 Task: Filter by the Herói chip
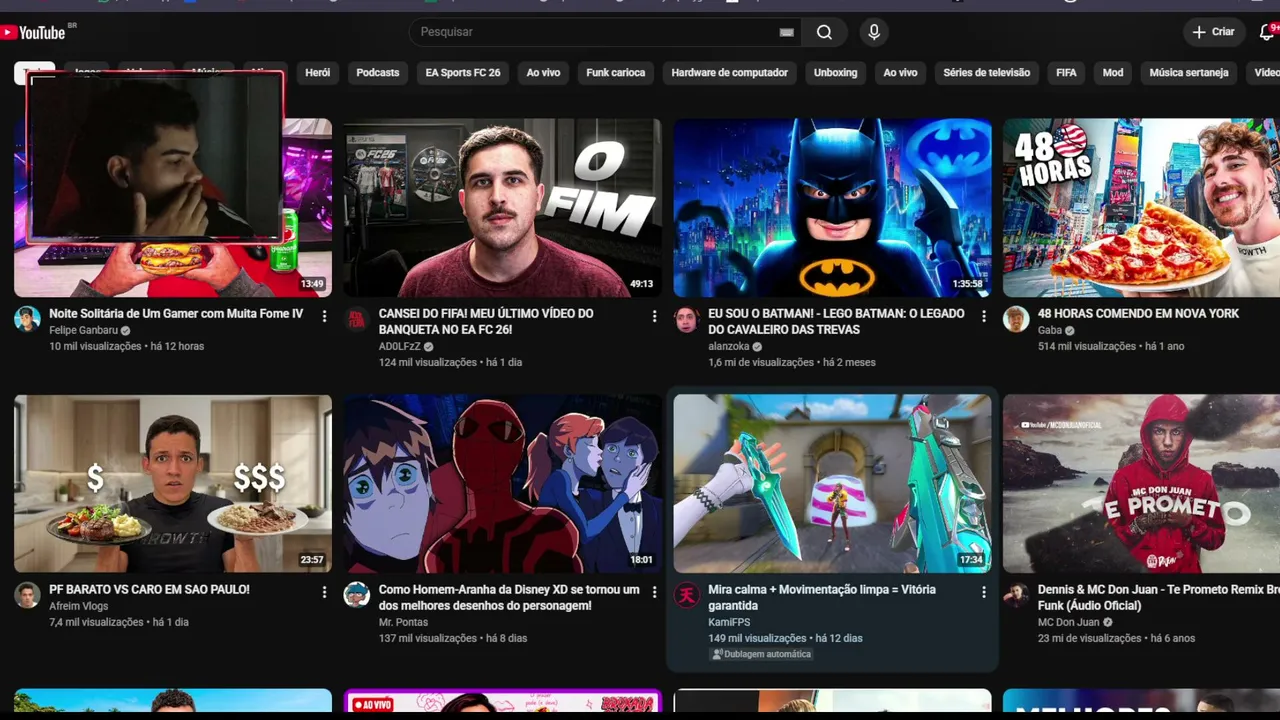pyautogui.click(x=317, y=73)
